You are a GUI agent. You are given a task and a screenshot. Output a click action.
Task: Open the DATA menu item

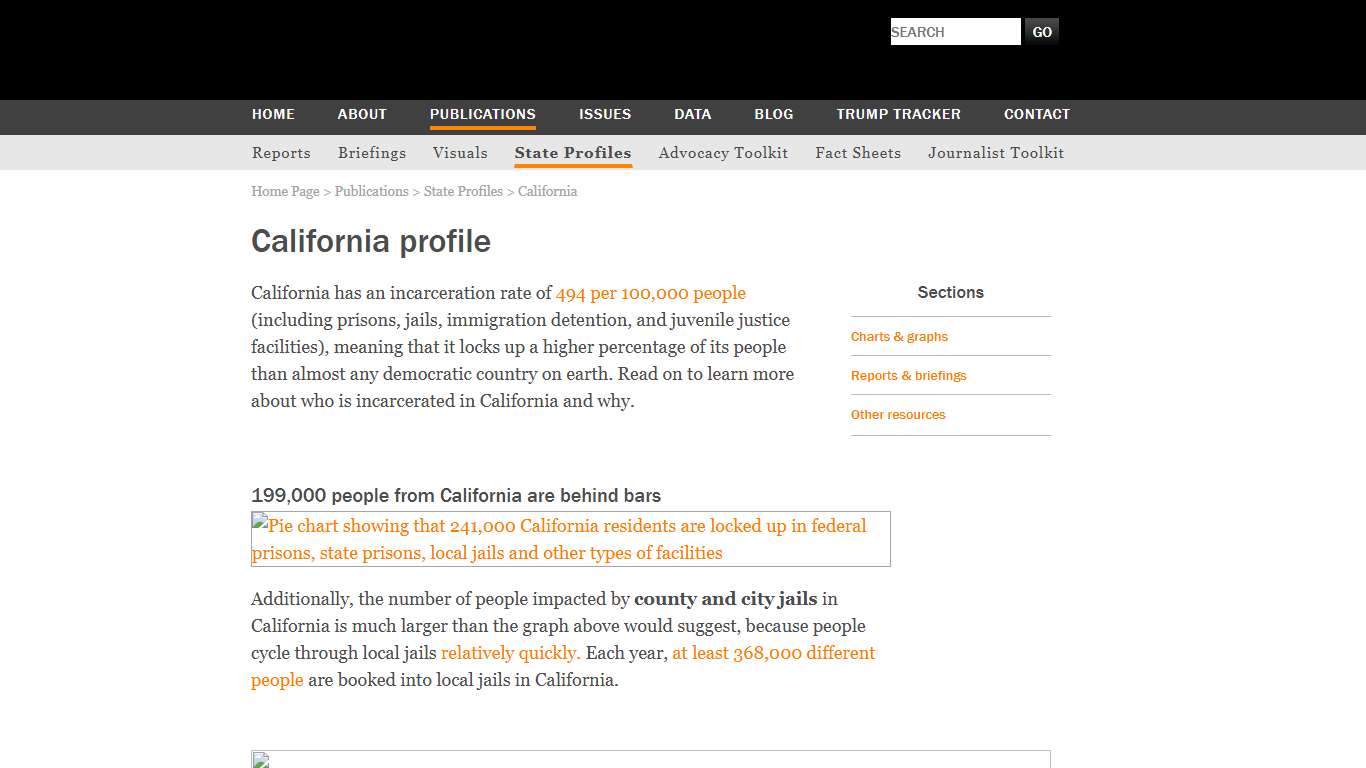[692, 114]
